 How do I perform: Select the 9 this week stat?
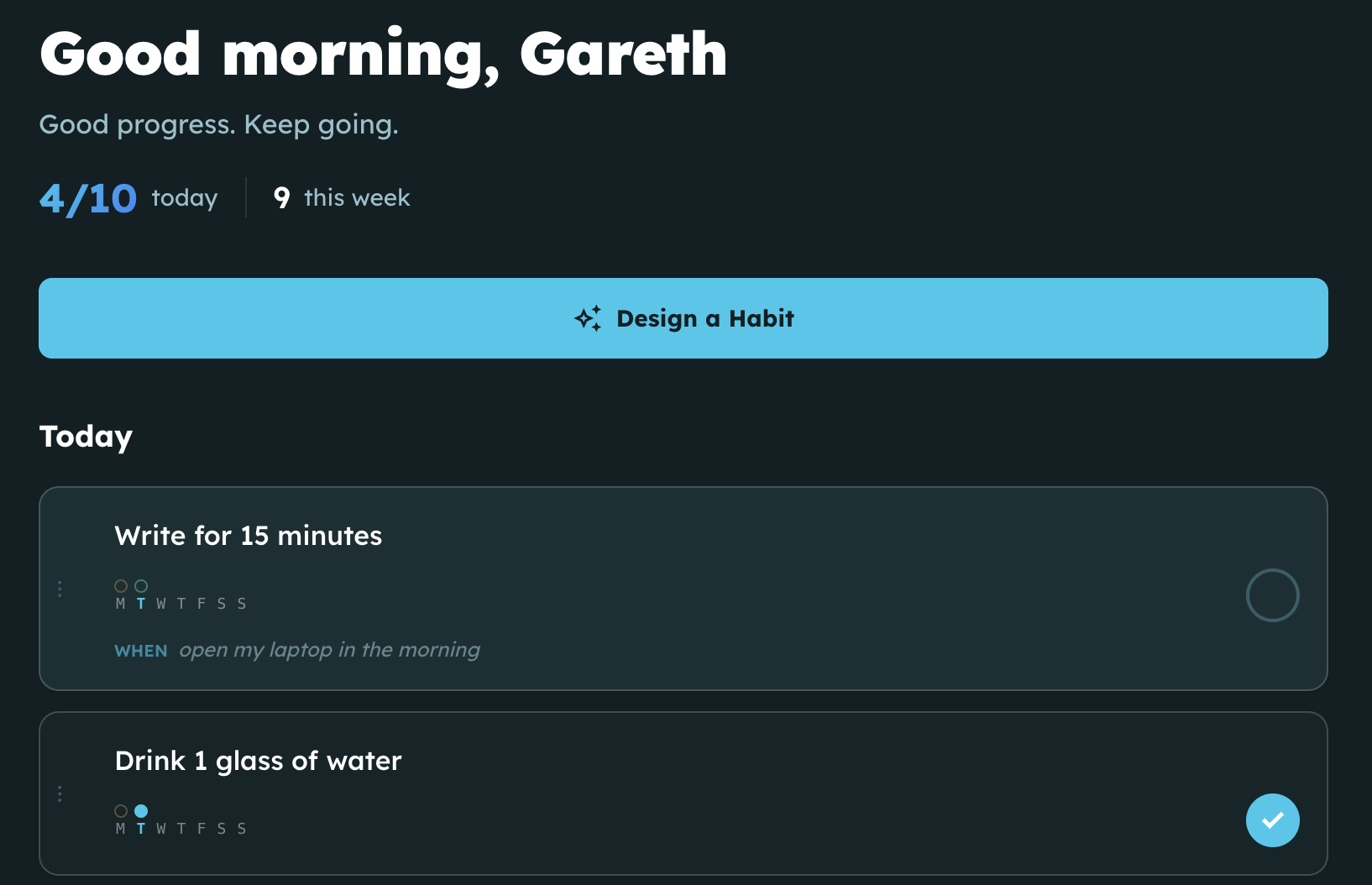[x=342, y=198]
